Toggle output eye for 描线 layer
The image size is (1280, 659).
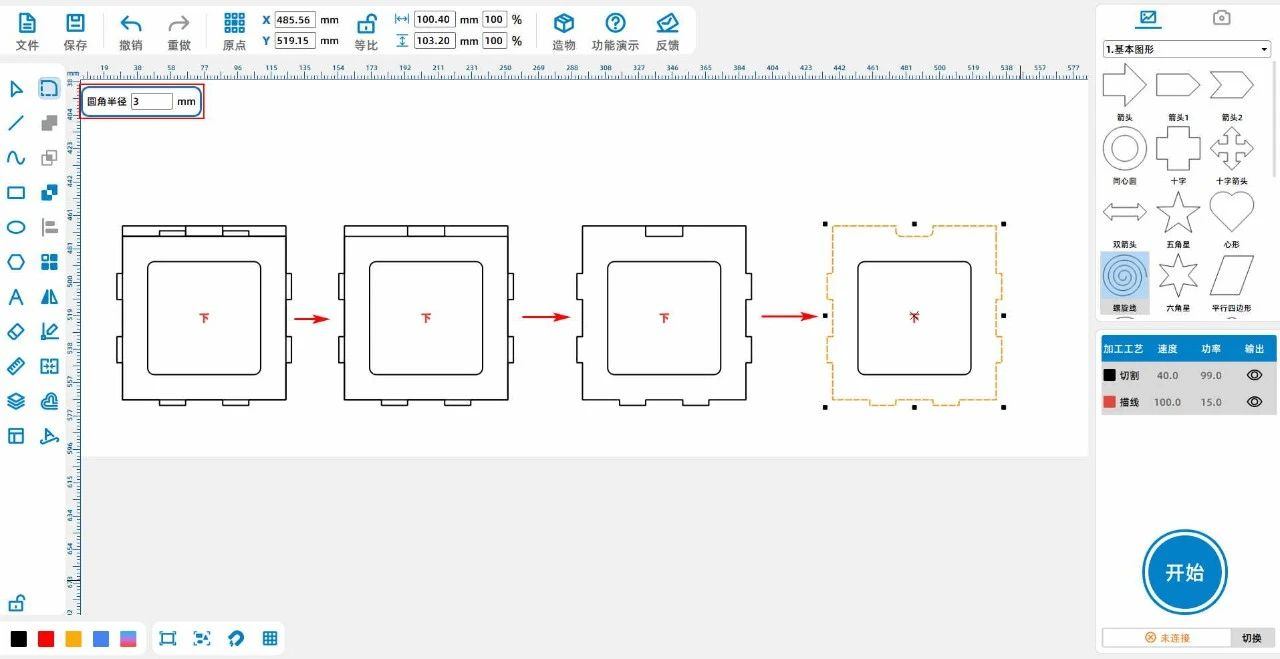(1254, 402)
